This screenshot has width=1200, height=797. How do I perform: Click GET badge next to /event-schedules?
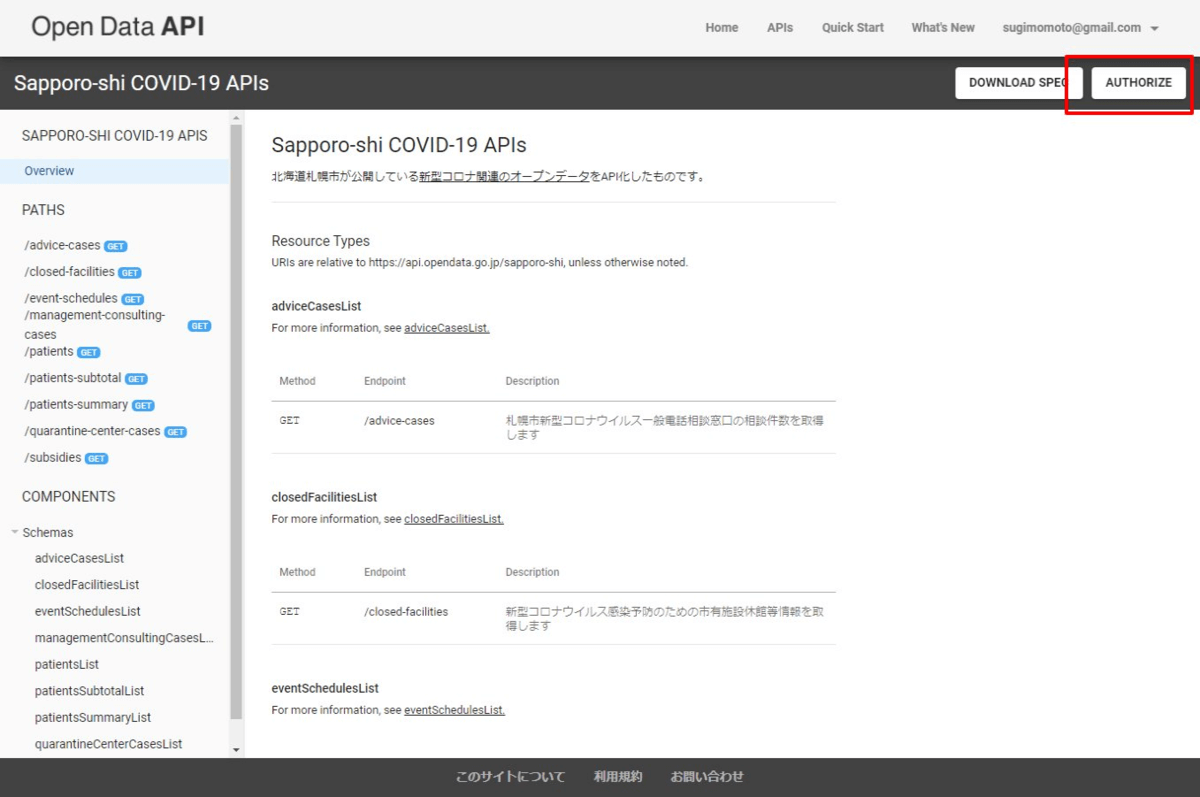(x=133, y=299)
